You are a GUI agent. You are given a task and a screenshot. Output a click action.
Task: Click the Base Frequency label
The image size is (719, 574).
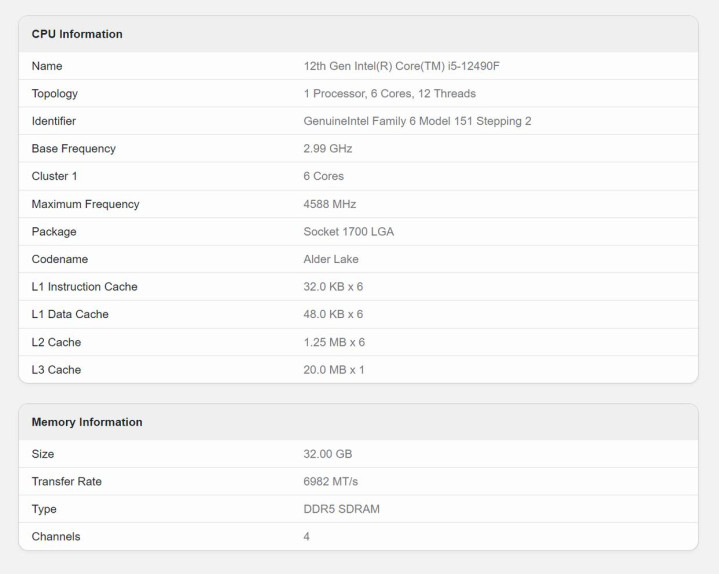pos(73,149)
